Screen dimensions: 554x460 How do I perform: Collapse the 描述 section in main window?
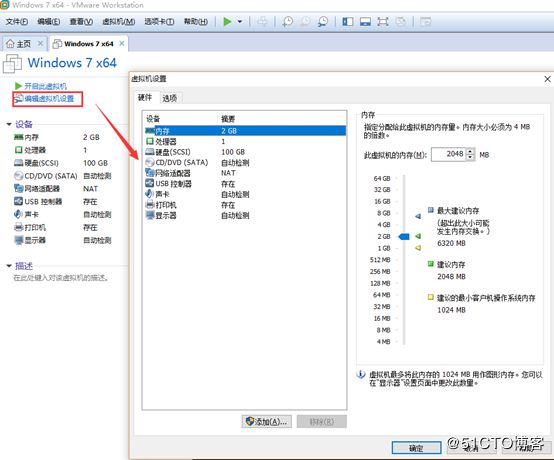[9, 266]
